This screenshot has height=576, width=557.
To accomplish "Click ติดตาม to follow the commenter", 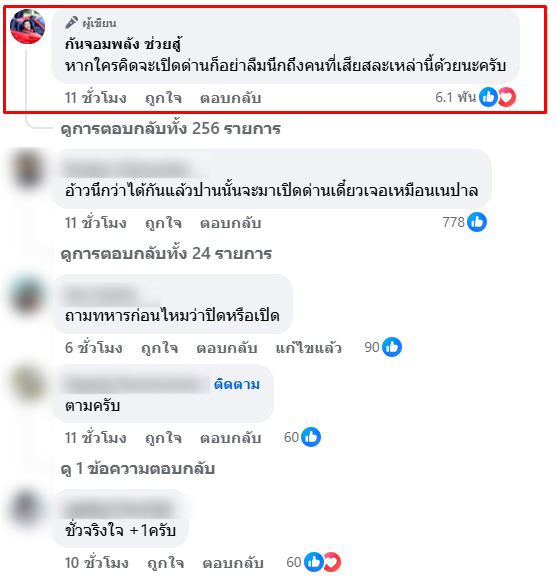I will pyautogui.click(x=237, y=384).
